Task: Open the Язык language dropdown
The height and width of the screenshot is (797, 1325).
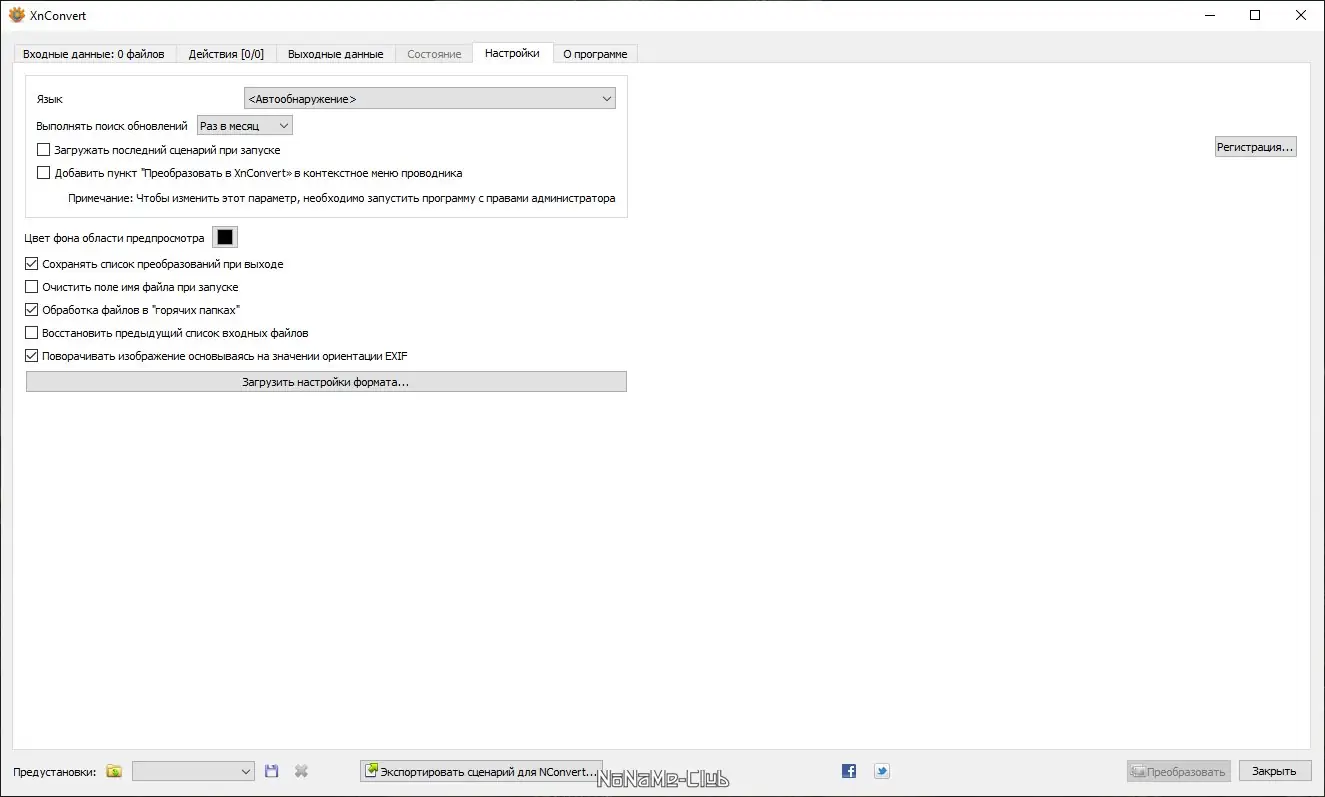Action: [430, 98]
